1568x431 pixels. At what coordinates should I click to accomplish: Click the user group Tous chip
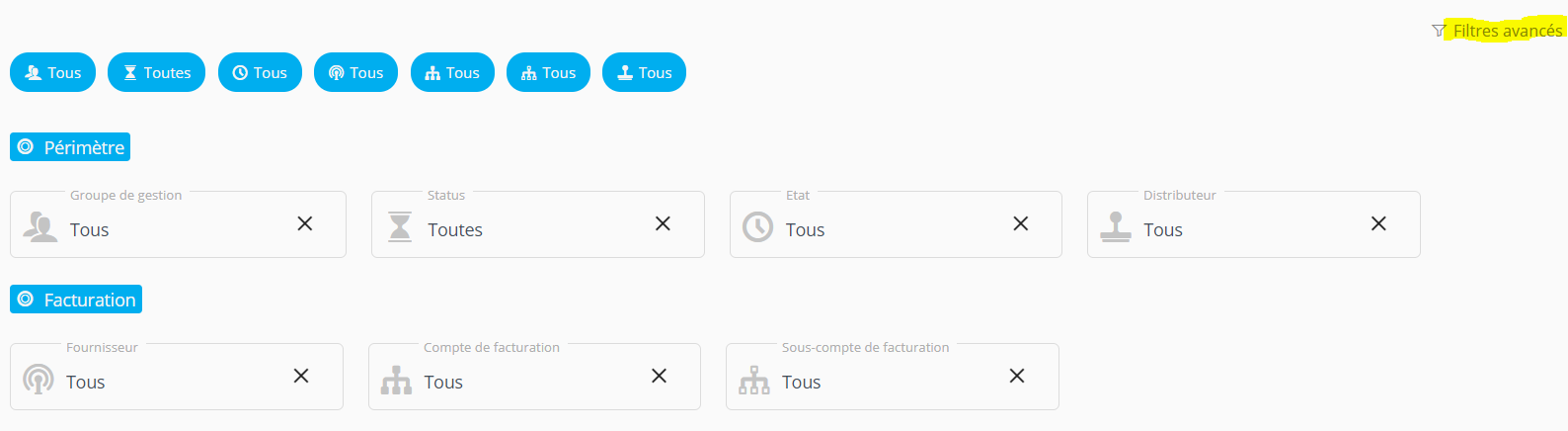click(x=52, y=73)
